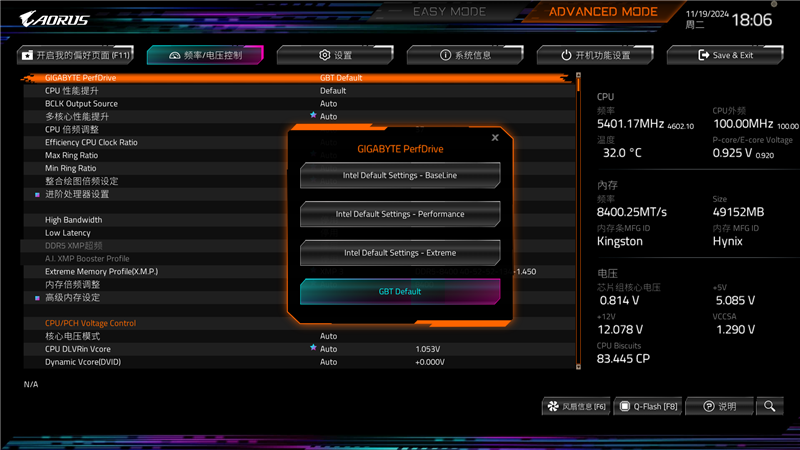
Task: Open the 说明 help button
Action: [x=719, y=406]
